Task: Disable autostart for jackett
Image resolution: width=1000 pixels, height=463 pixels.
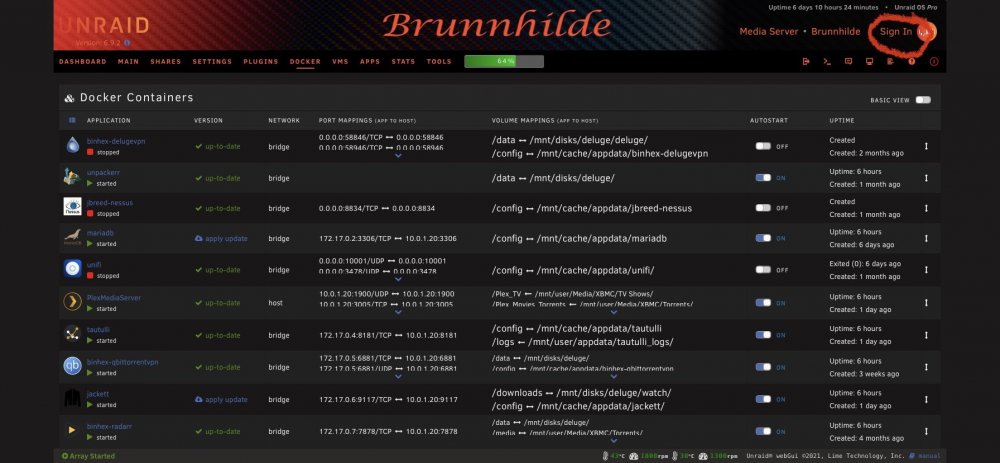Action: 763,399
